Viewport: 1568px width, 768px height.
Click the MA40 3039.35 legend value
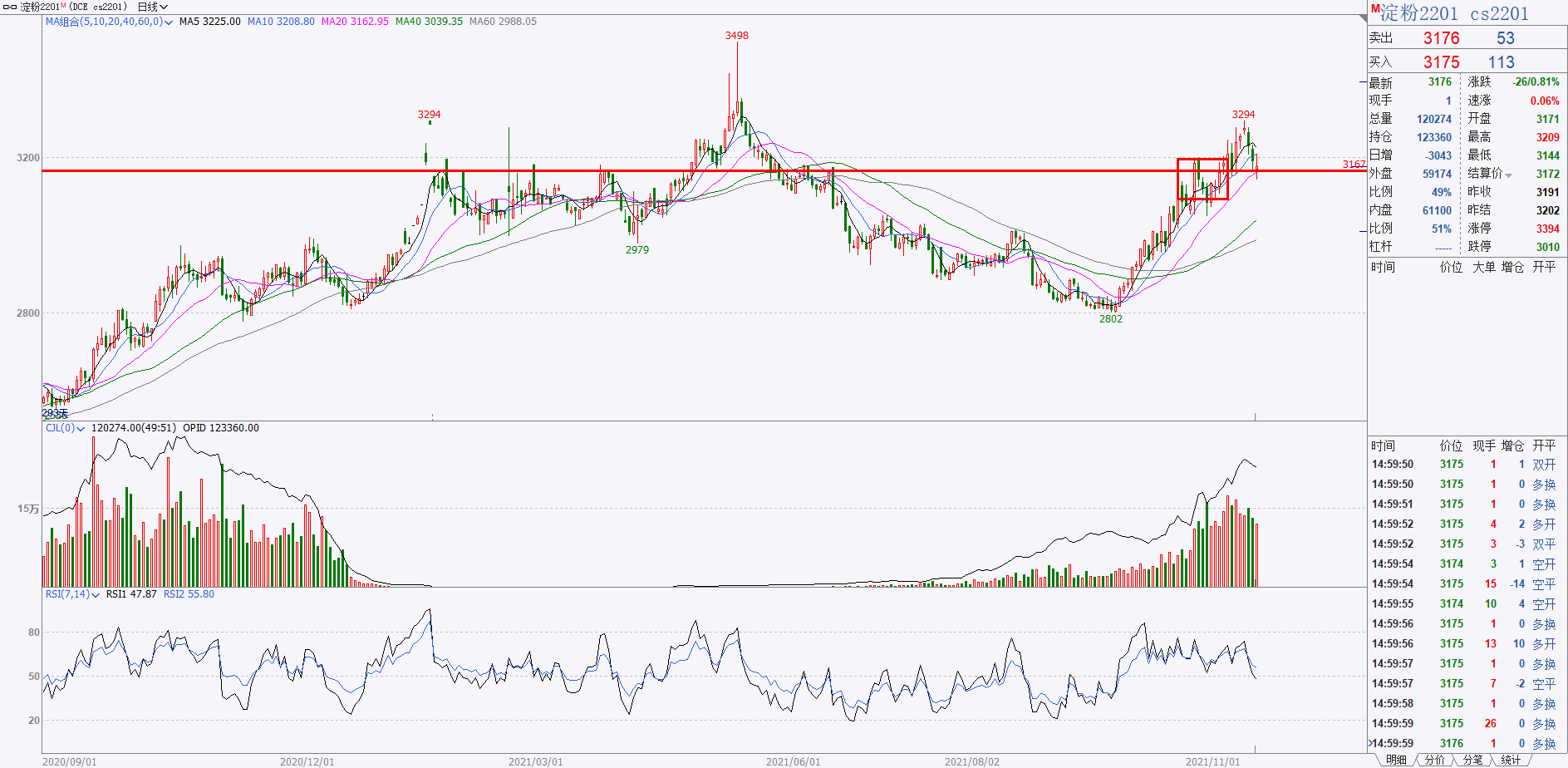[x=429, y=22]
